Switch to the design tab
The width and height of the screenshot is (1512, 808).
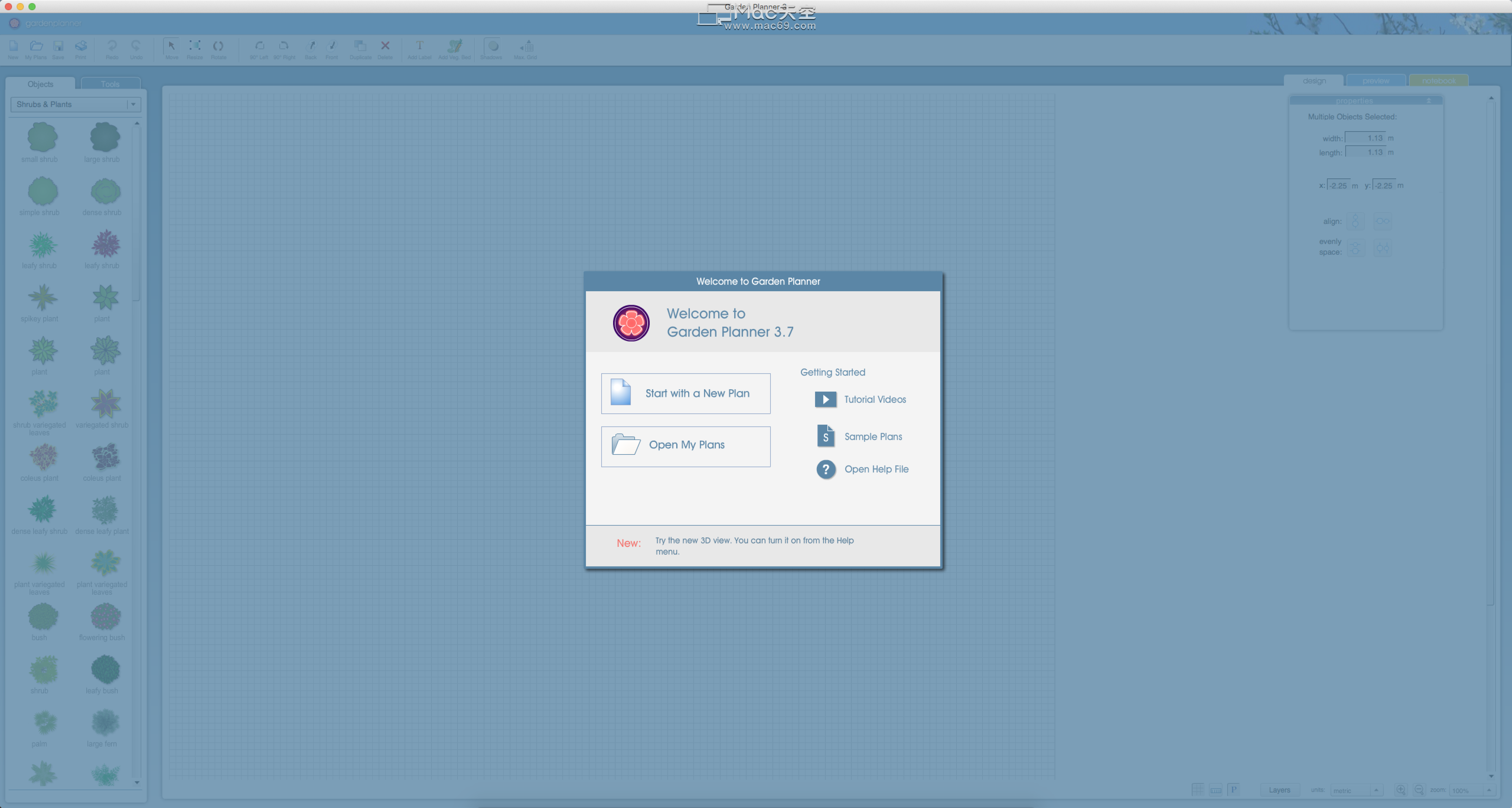coord(1314,81)
